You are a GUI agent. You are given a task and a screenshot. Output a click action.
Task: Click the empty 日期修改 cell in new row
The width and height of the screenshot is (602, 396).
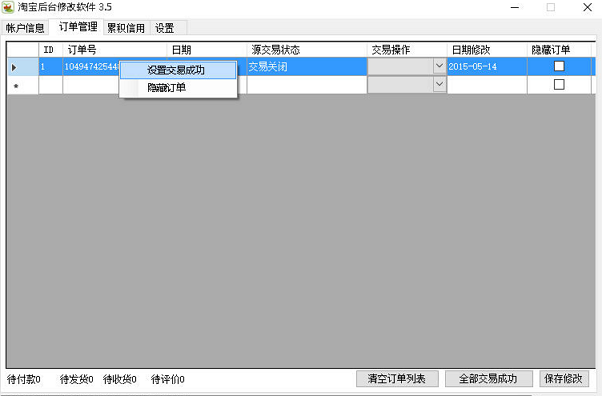click(x=487, y=85)
